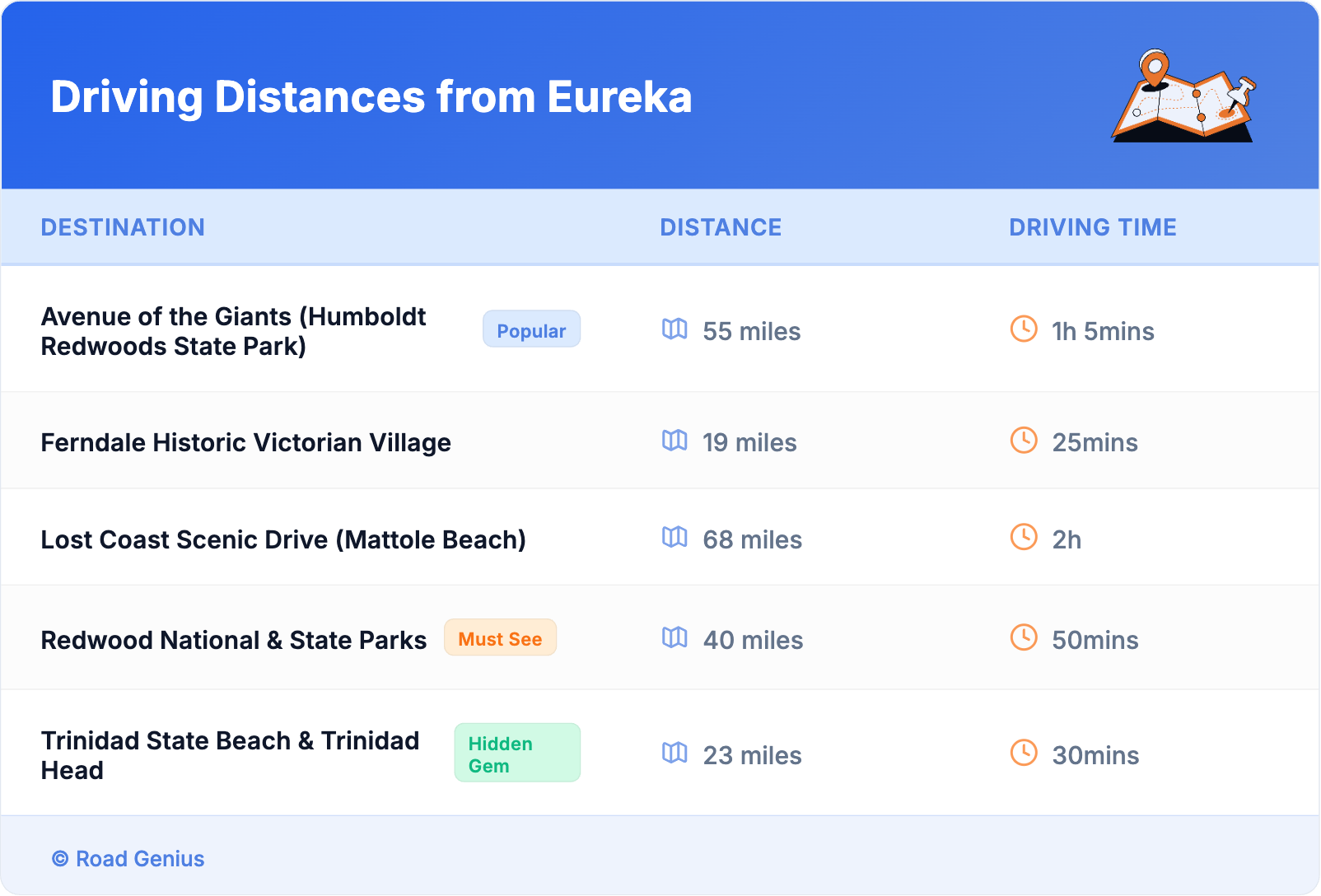Screen dimensions: 1321x896
Task: Select the Hidden Gem badge
Action: [x=516, y=754]
